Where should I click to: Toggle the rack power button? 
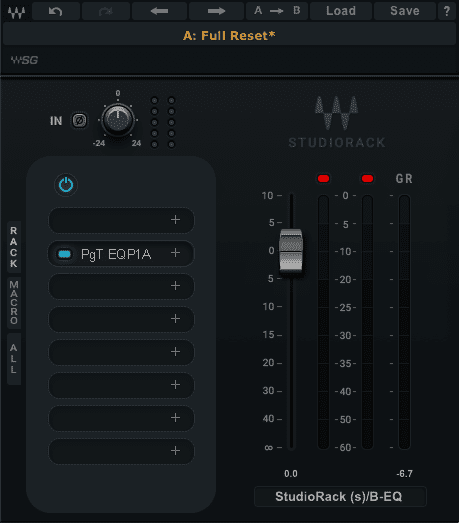[66, 185]
